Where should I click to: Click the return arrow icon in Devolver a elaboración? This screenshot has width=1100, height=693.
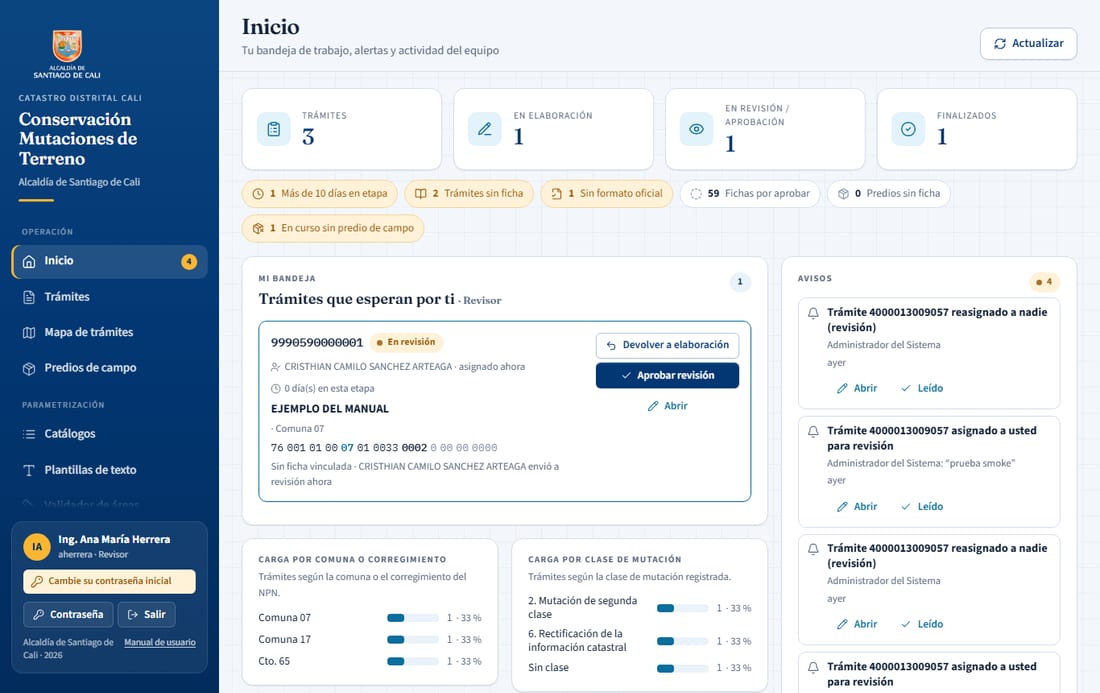pyautogui.click(x=611, y=345)
